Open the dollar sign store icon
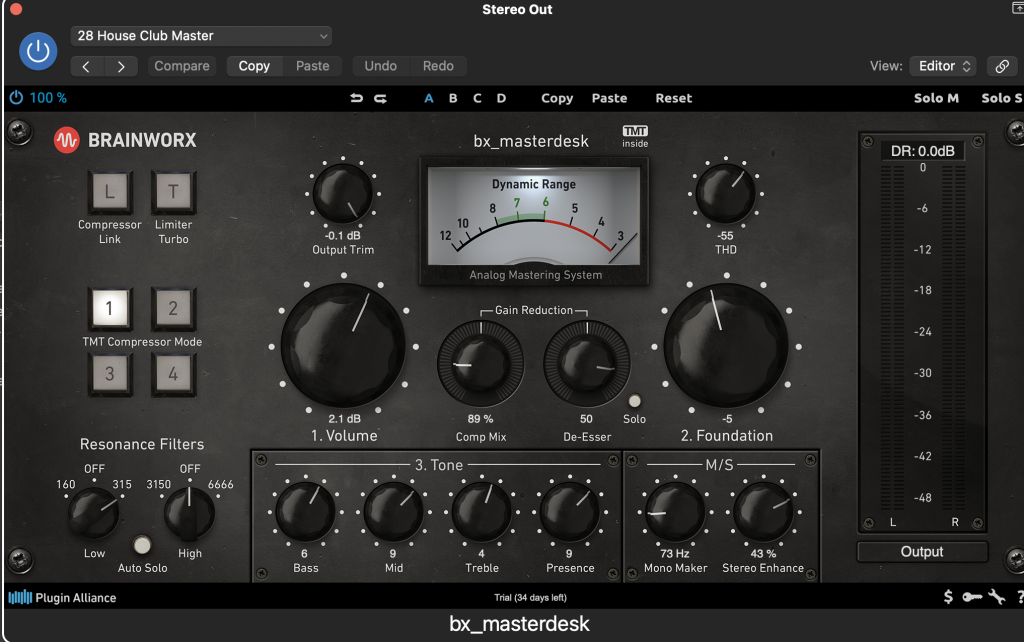 pyautogui.click(x=948, y=597)
